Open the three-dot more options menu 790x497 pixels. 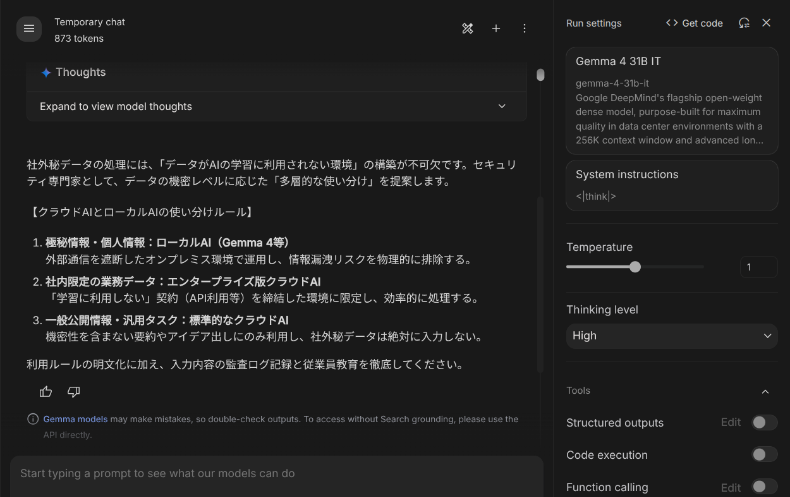(524, 29)
